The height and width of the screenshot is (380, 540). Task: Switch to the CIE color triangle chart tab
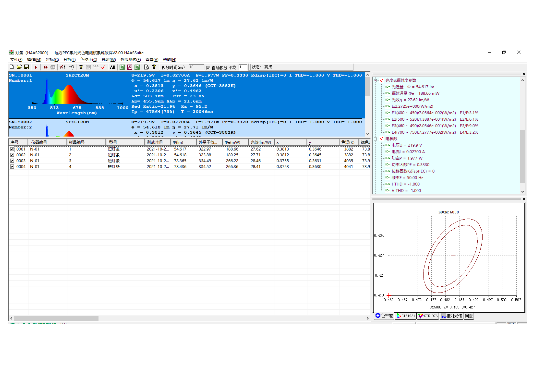(405, 316)
